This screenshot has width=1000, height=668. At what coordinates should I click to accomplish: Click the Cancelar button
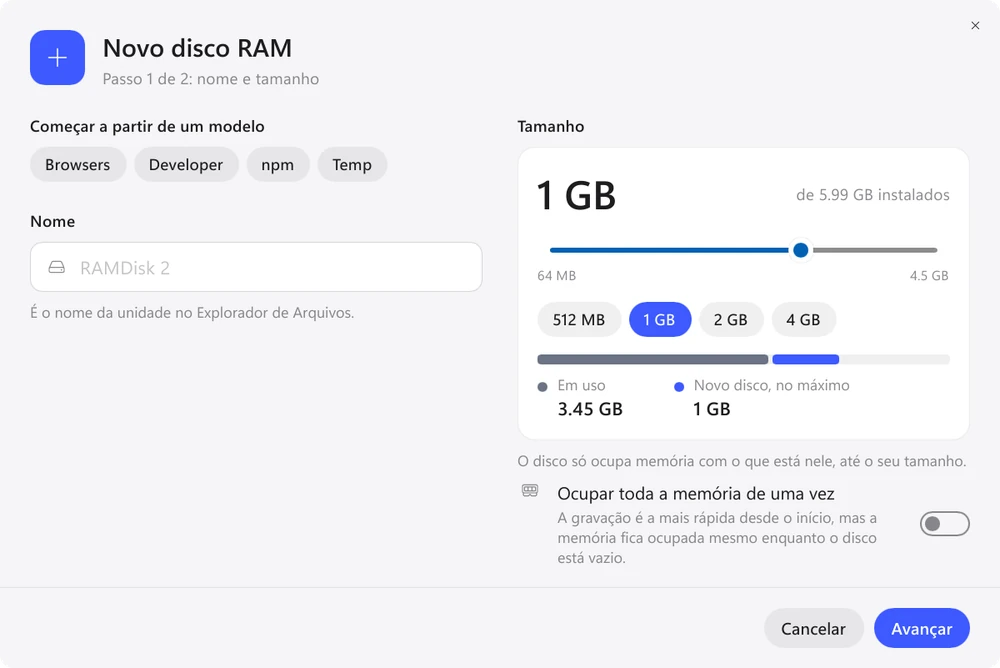(x=813, y=628)
